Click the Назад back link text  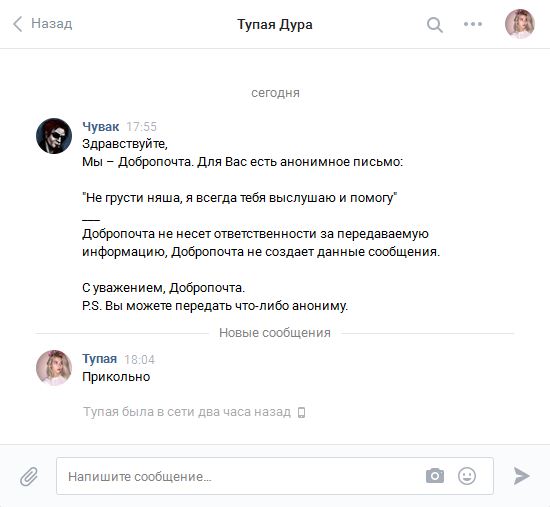tap(52, 24)
